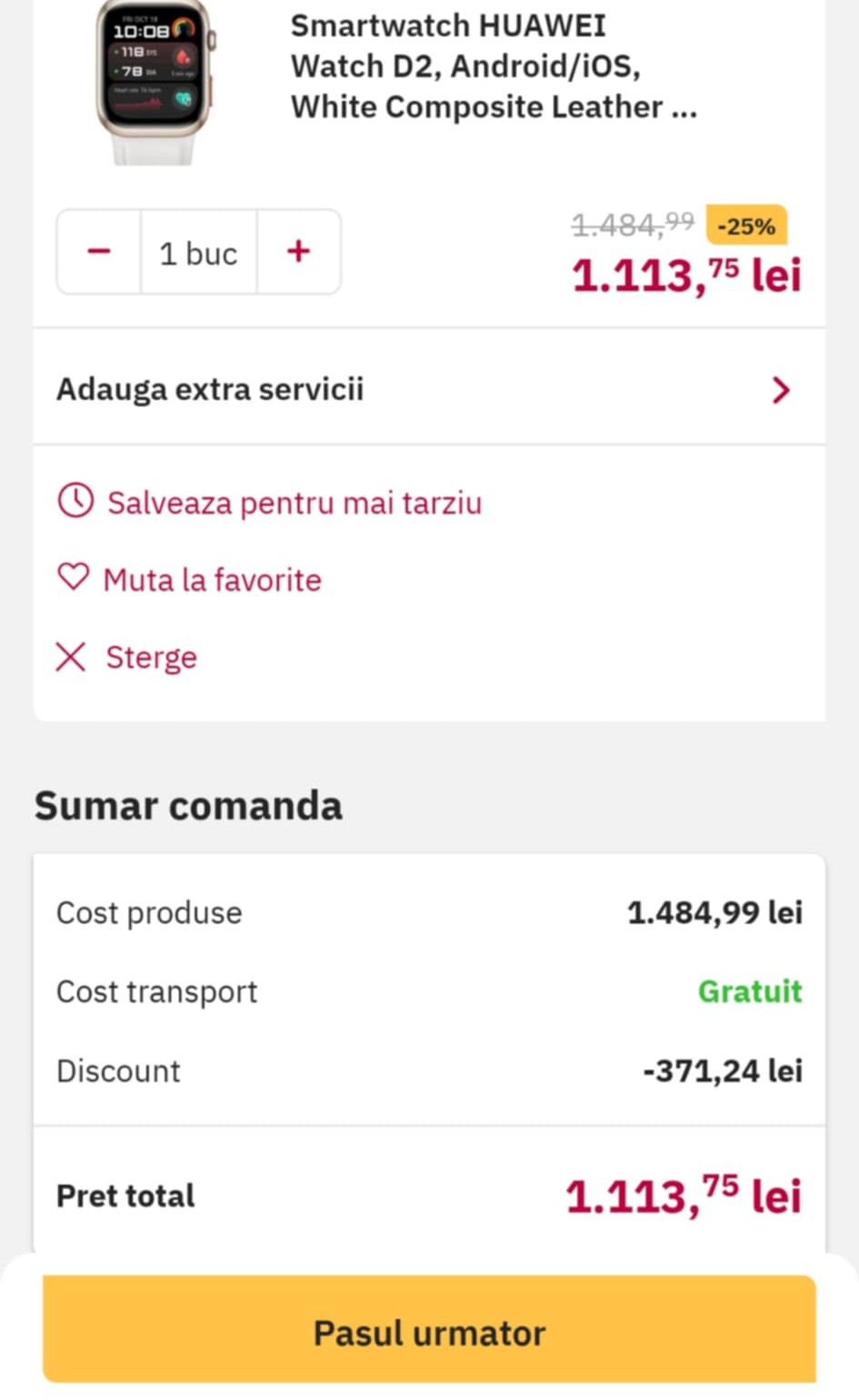
Task: Expand the extra services chevron arrow
Action: pyautogui.click(x=780, y=390)
